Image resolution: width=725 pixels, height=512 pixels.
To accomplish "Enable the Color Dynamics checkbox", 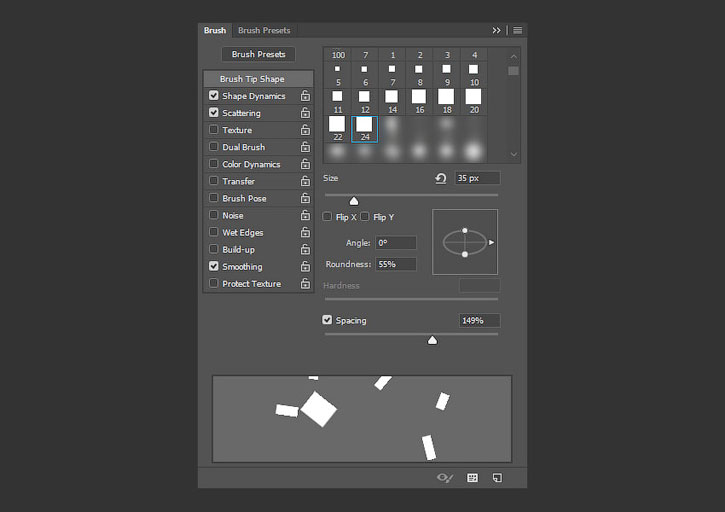I will tap(214, 164).
